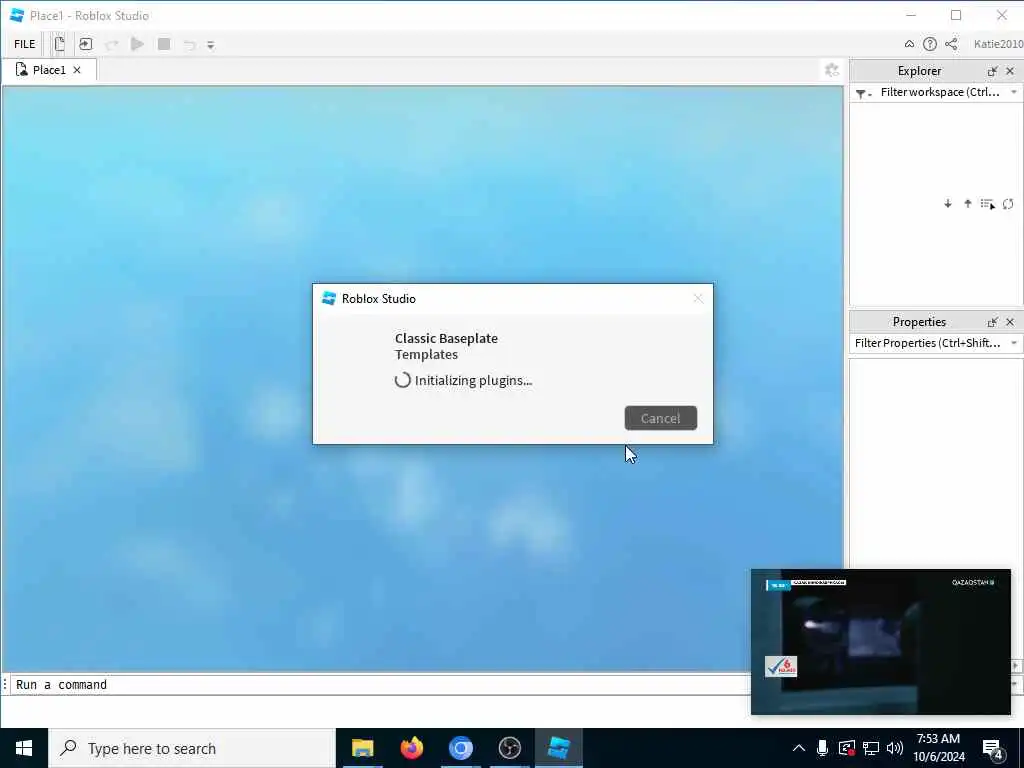Viewport: 1024px width, 768px height.
Task: Click the refresh icon in Explorer
Action: [x=1008, y=204]
